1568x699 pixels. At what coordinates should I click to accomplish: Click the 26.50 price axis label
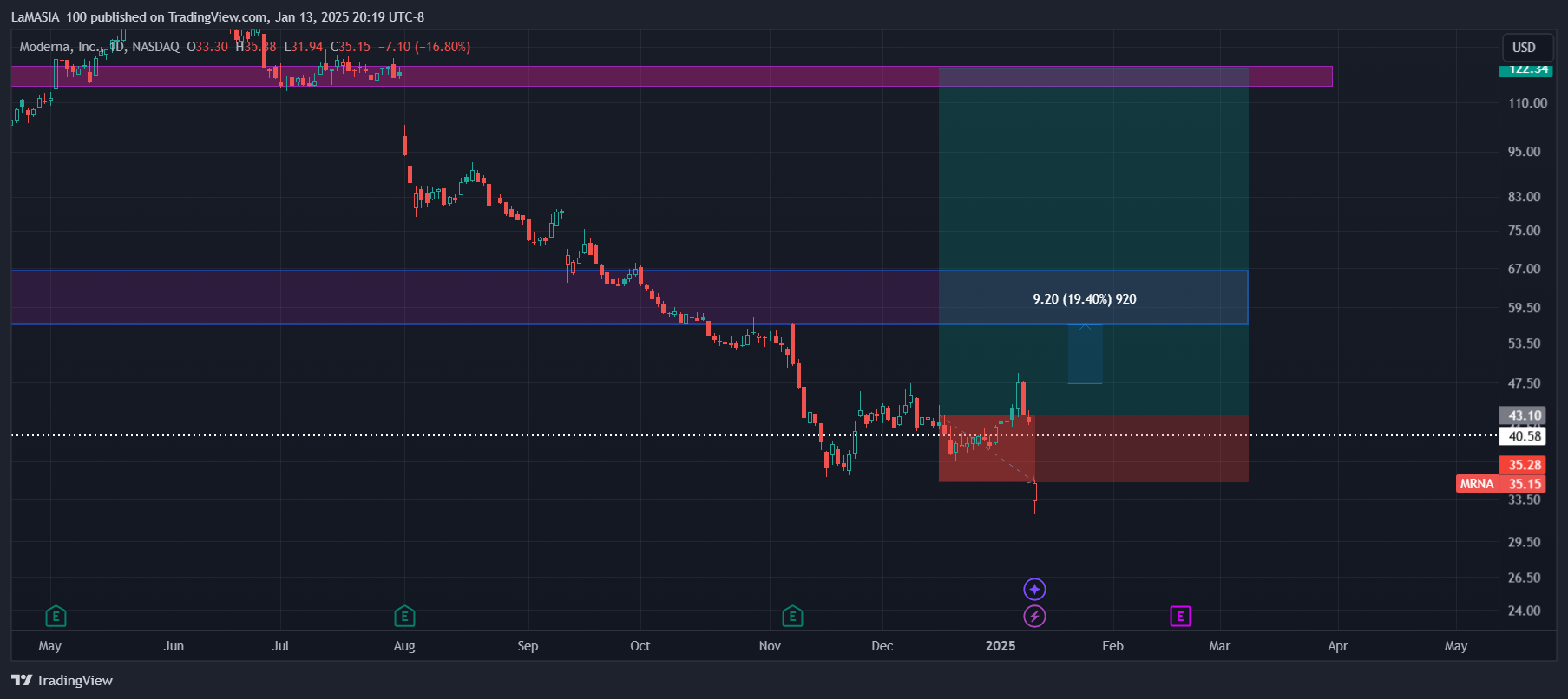pos(1525,578)
